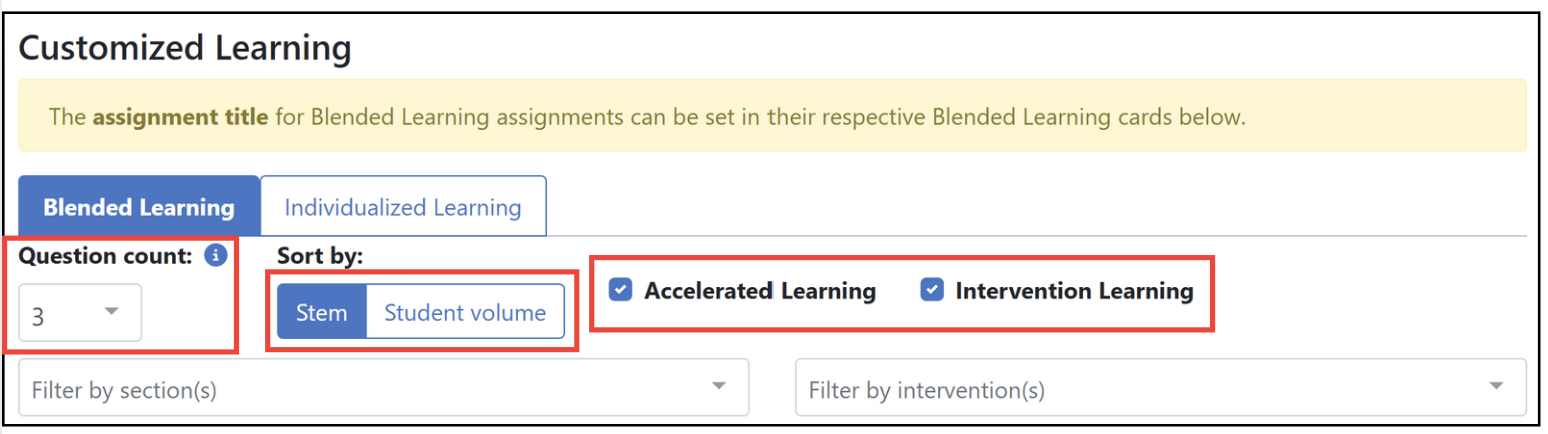Click the Accelerated Learning label text
Image resolution: width=1548 pixels, height=434 pixels.
[x=760, y=291]
